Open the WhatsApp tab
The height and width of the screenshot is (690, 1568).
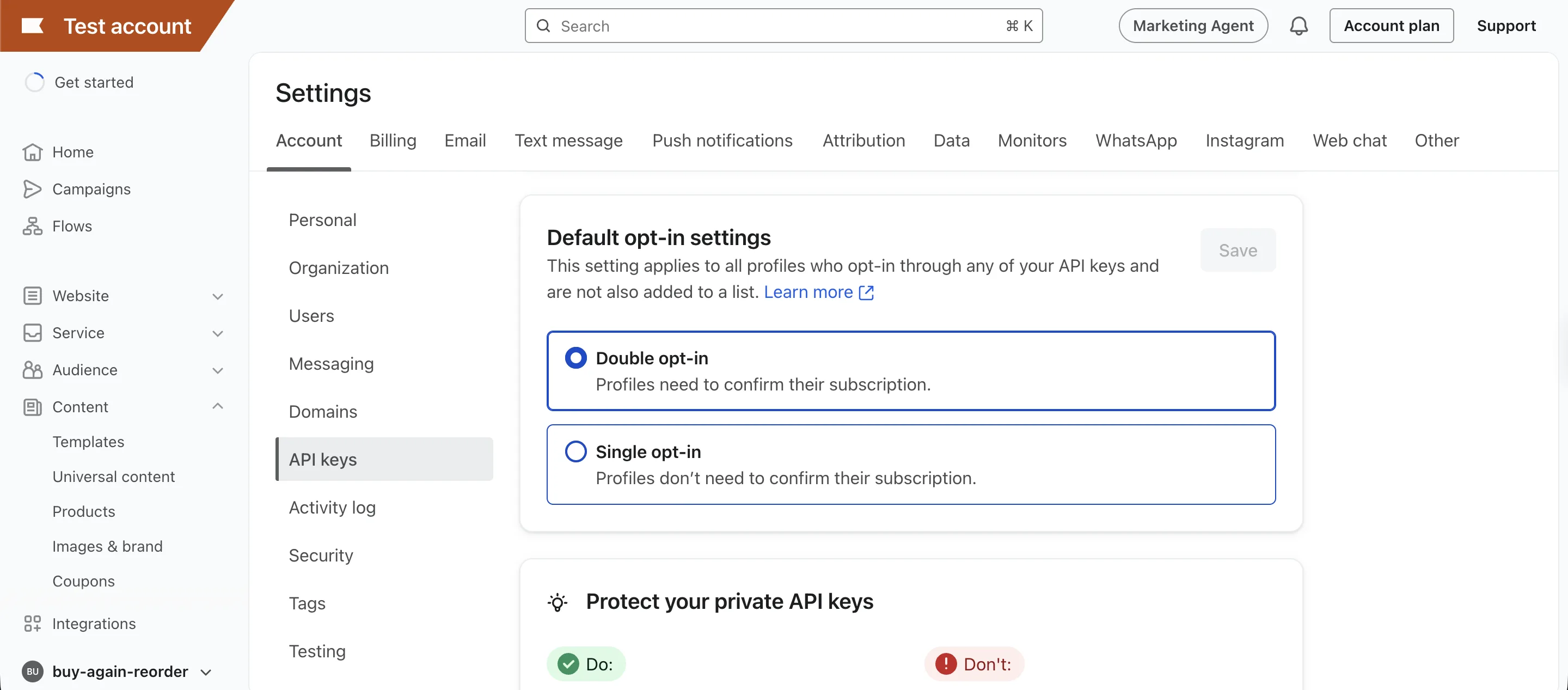tap(1136, 141)
